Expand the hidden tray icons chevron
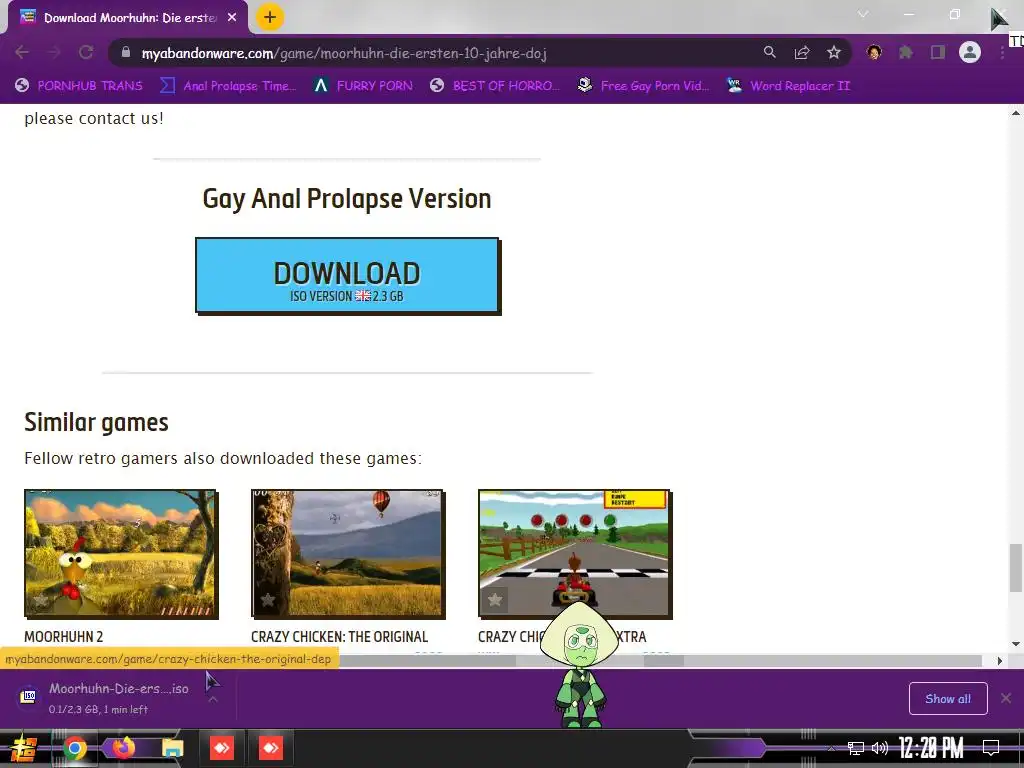The image size is (1024, 768). (x=831, y=748)
